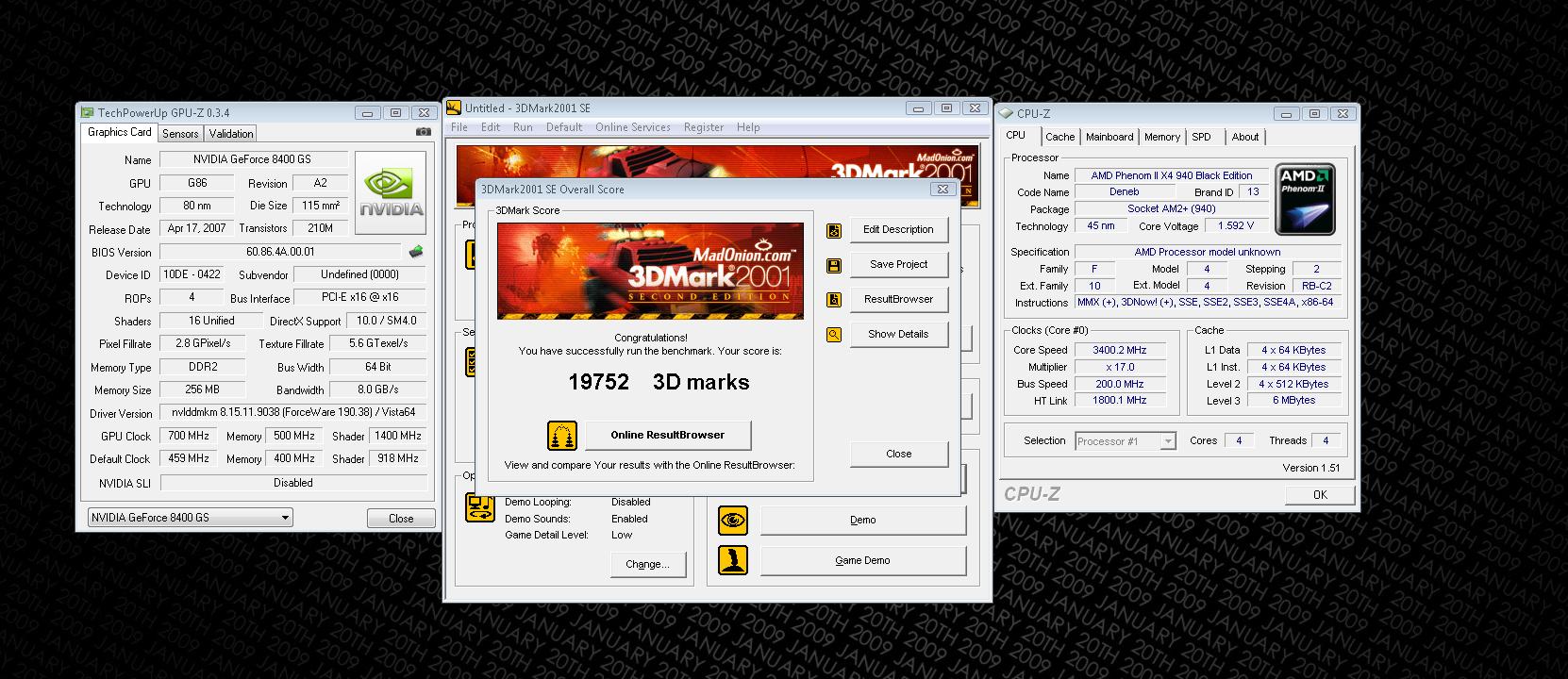1568x679 pixels.
Task: Click the 3DMark2001 SE title bar icon
Action: (454, 108)
